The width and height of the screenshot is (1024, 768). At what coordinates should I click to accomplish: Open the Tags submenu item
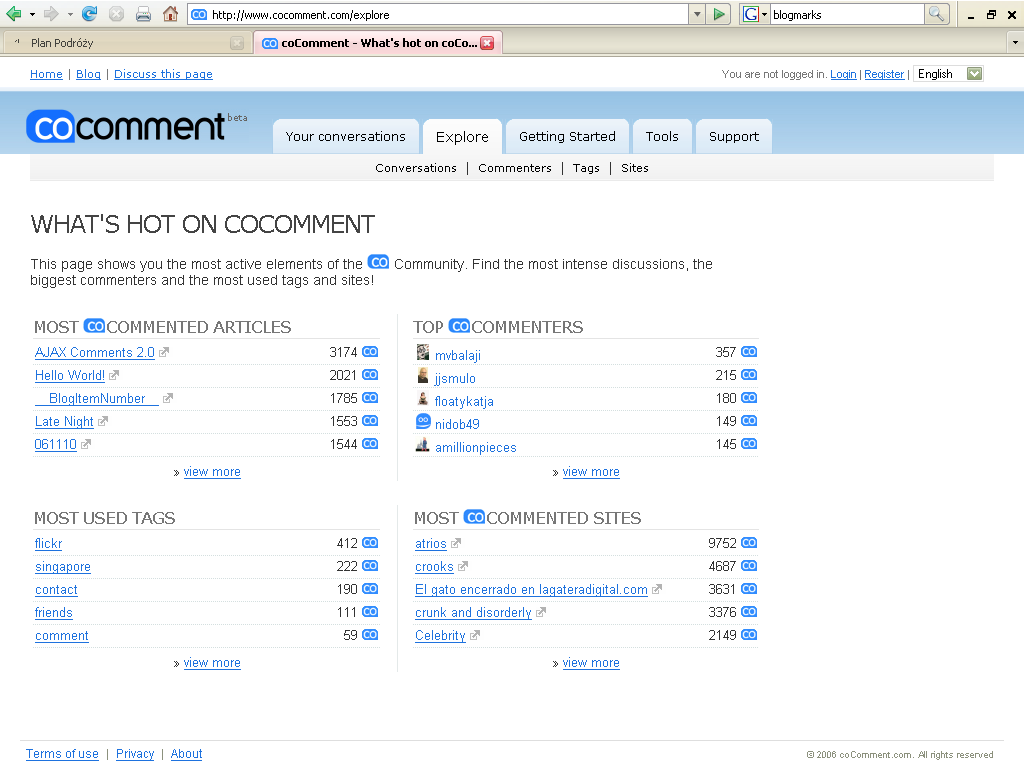click(x=586, y=168)
